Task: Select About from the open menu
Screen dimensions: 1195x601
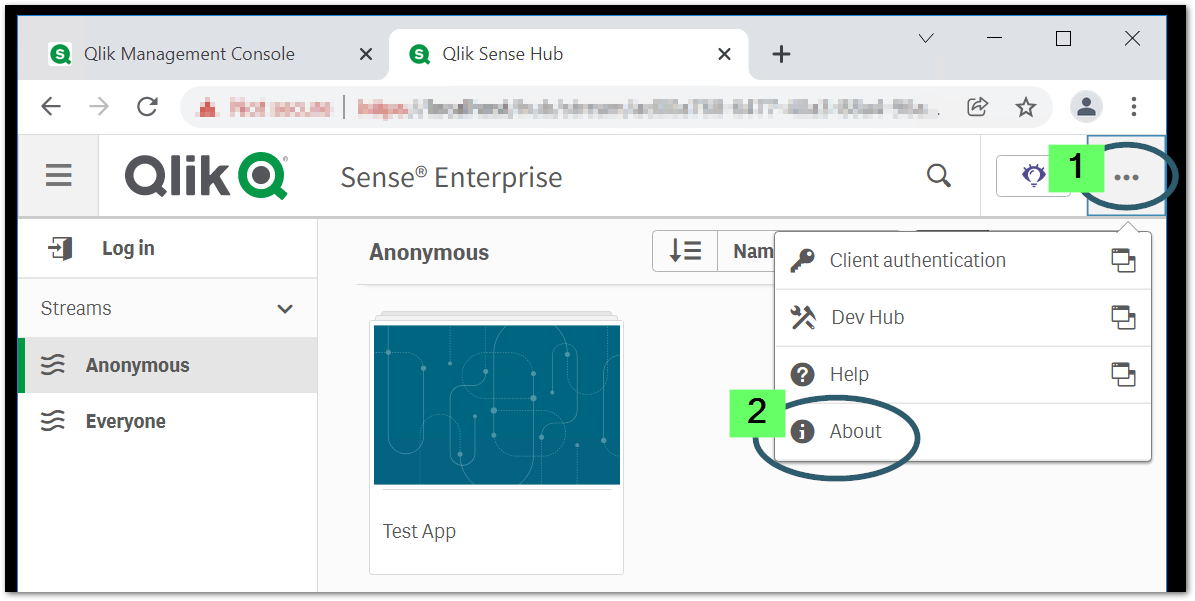Action: (x=854, y=431)
